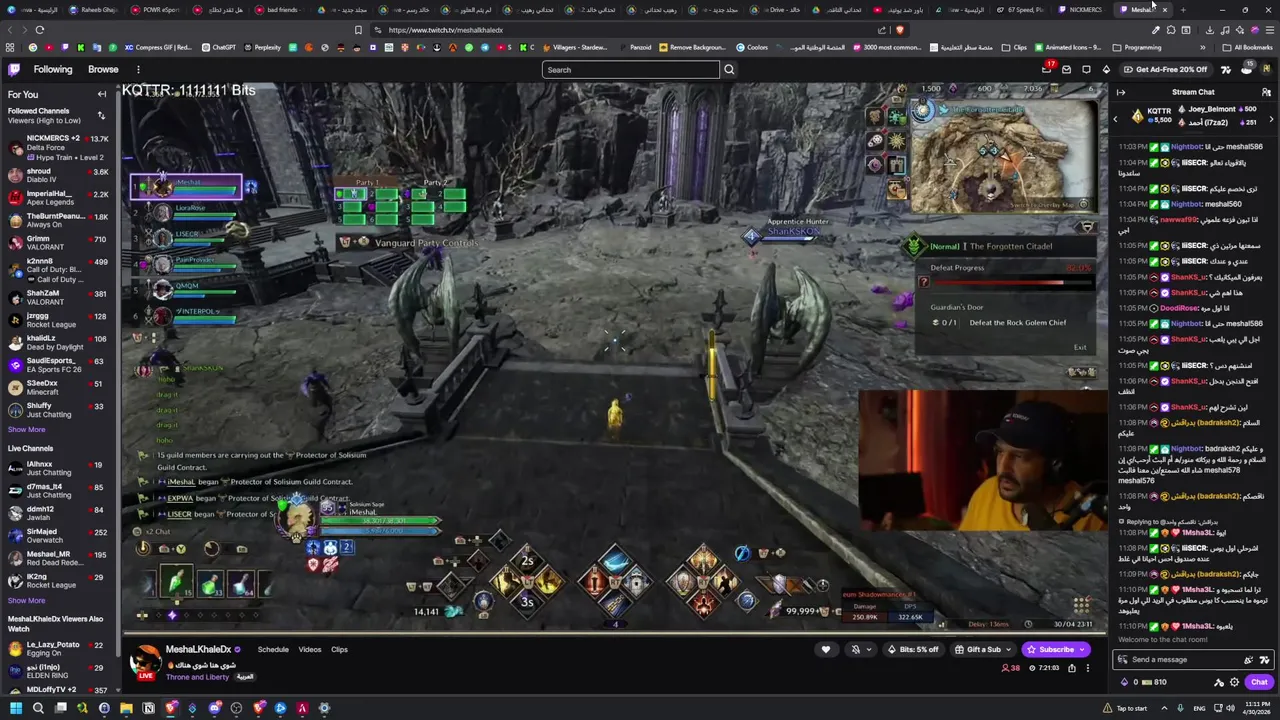Click MeshaLKhaleDx live avatar
The image size is (1280, 720).
click(x=146, y=661)
